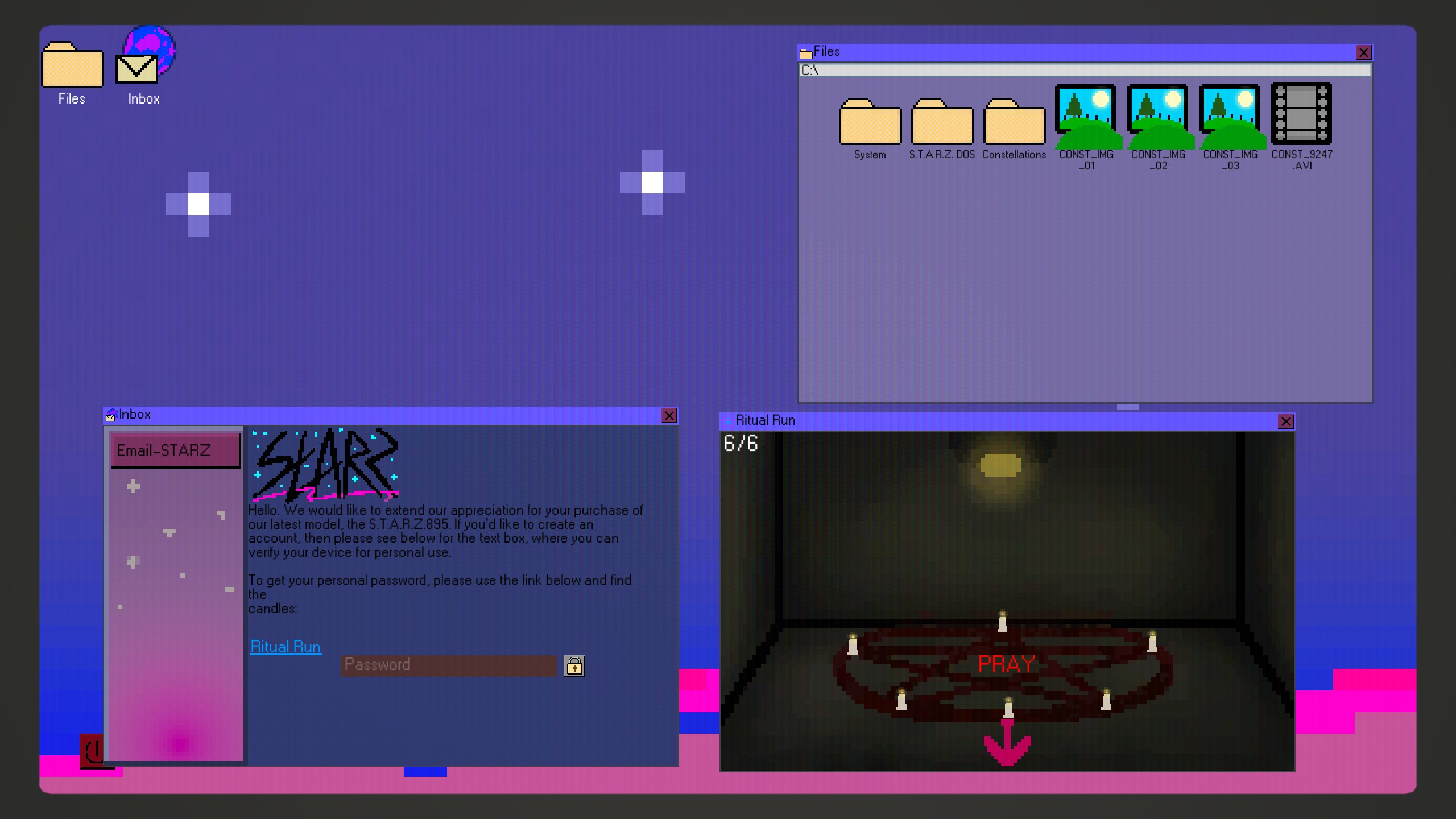
Task: Open the System folder
Action: 870,122
